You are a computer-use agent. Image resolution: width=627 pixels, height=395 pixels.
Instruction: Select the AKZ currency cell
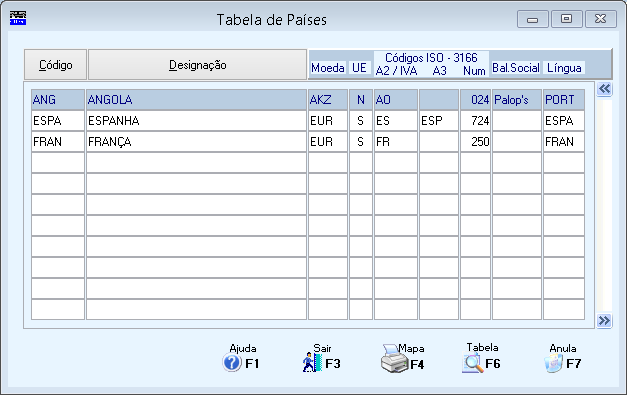[327, 100]
